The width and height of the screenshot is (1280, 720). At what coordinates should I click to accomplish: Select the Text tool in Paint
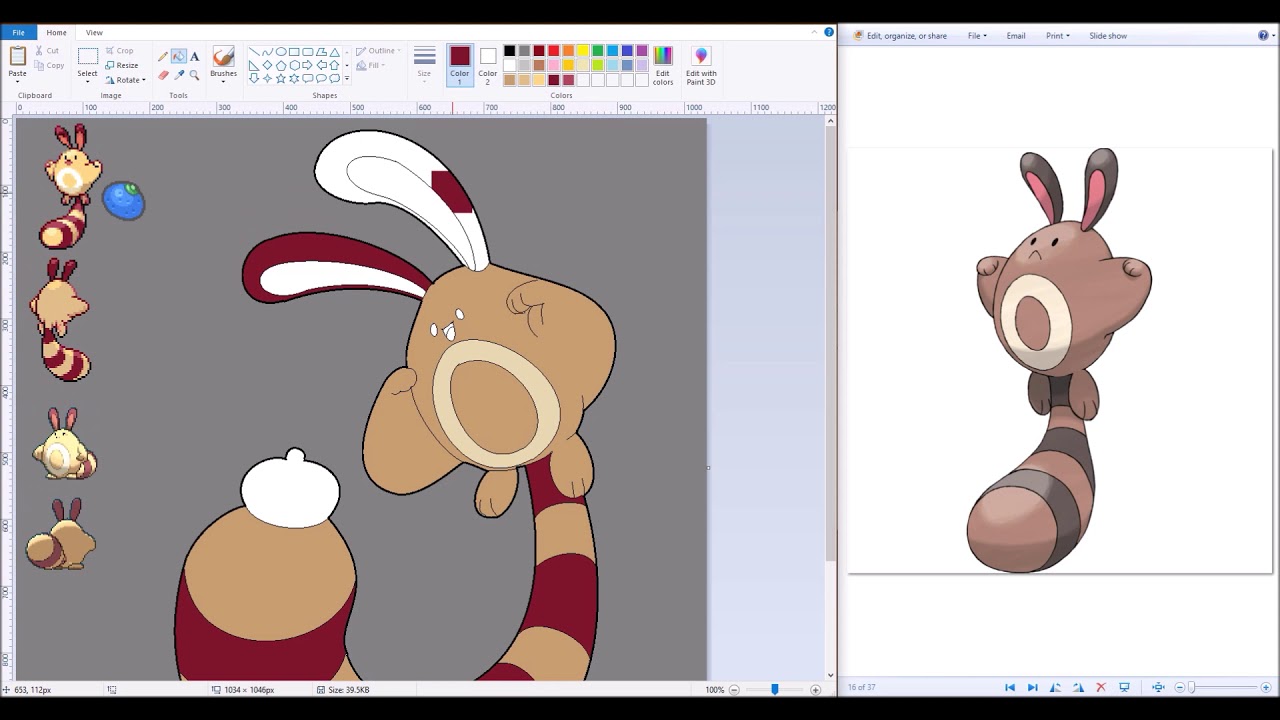tap(194, 56)
